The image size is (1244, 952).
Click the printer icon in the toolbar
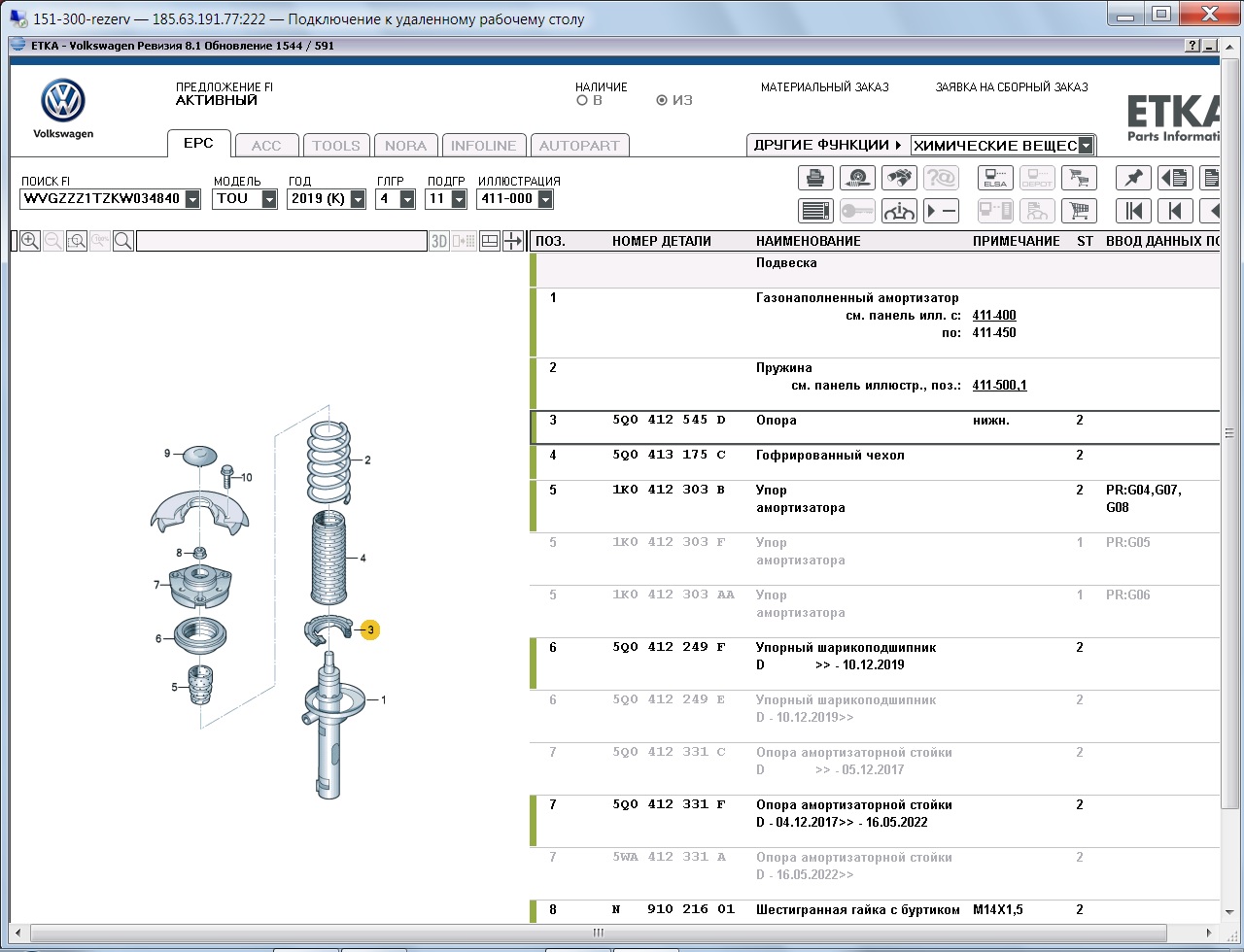pyautogui.click(x=815, y=178)
